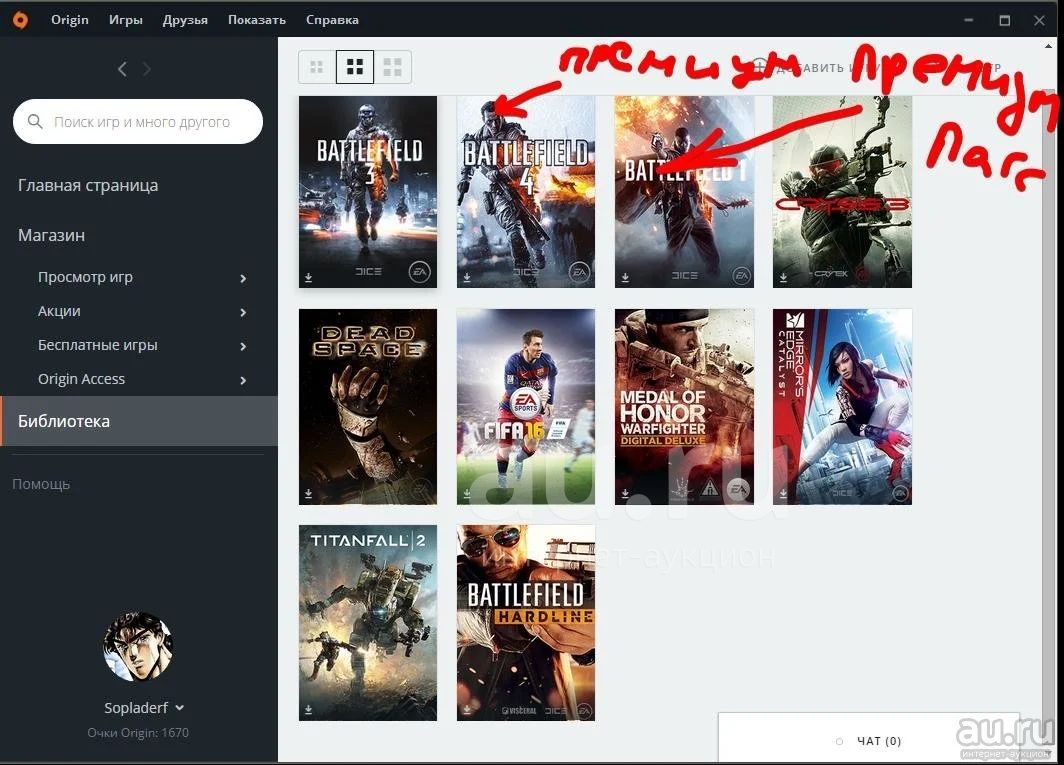Click the Очки Origin: 1670 text

(138, 732)
